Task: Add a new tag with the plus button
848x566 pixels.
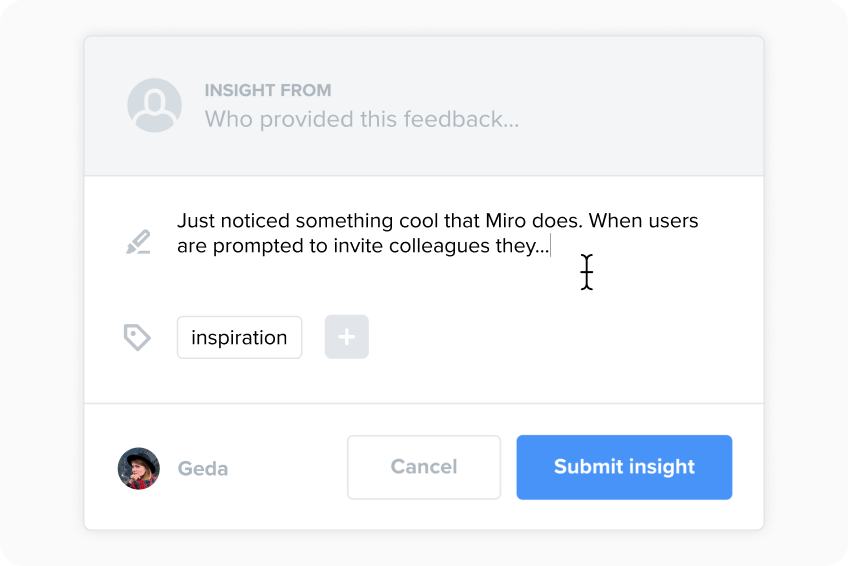Action: coord(347,337)
